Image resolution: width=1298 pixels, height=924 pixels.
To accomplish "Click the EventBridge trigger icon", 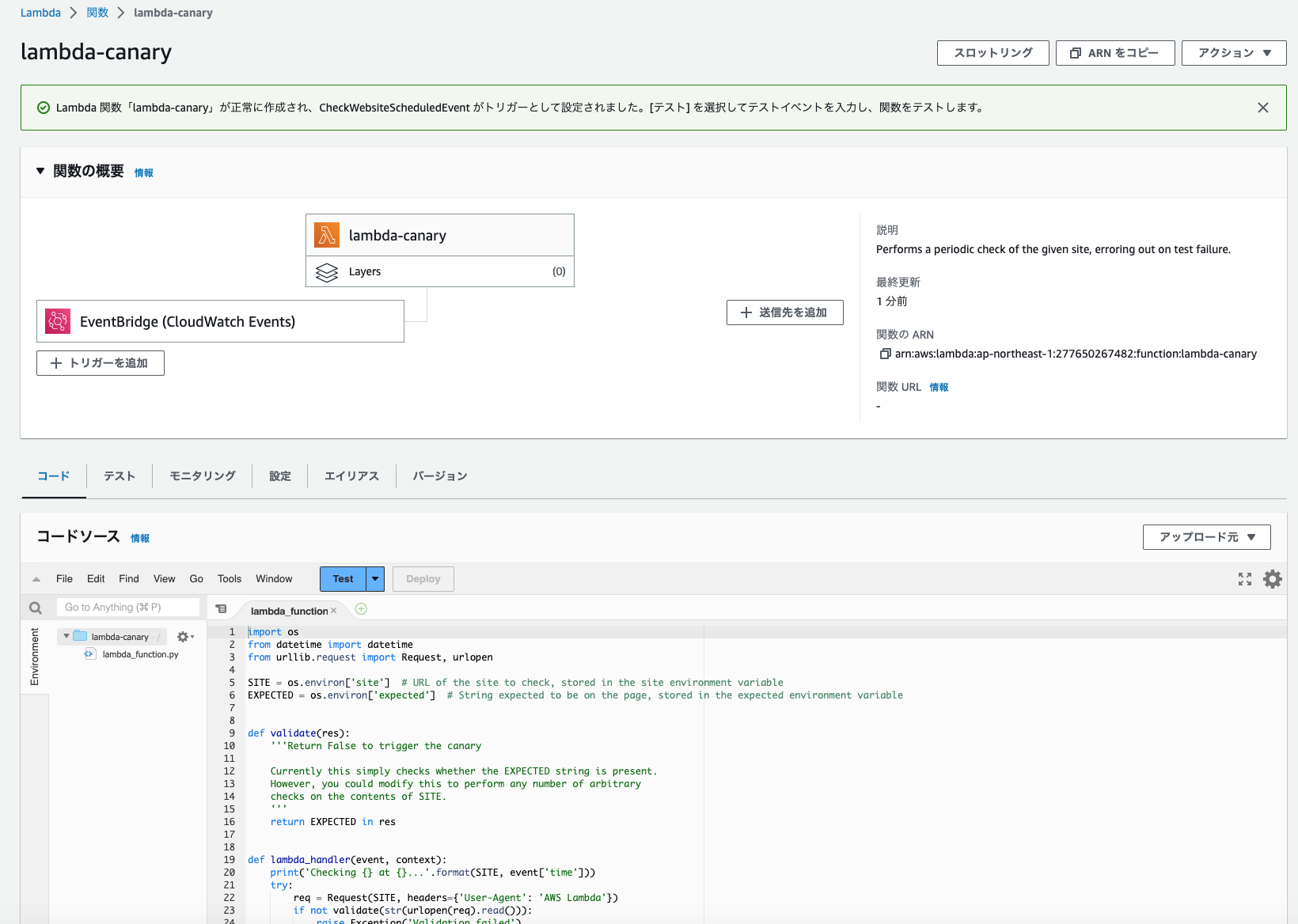I will (x=58, y=321).
